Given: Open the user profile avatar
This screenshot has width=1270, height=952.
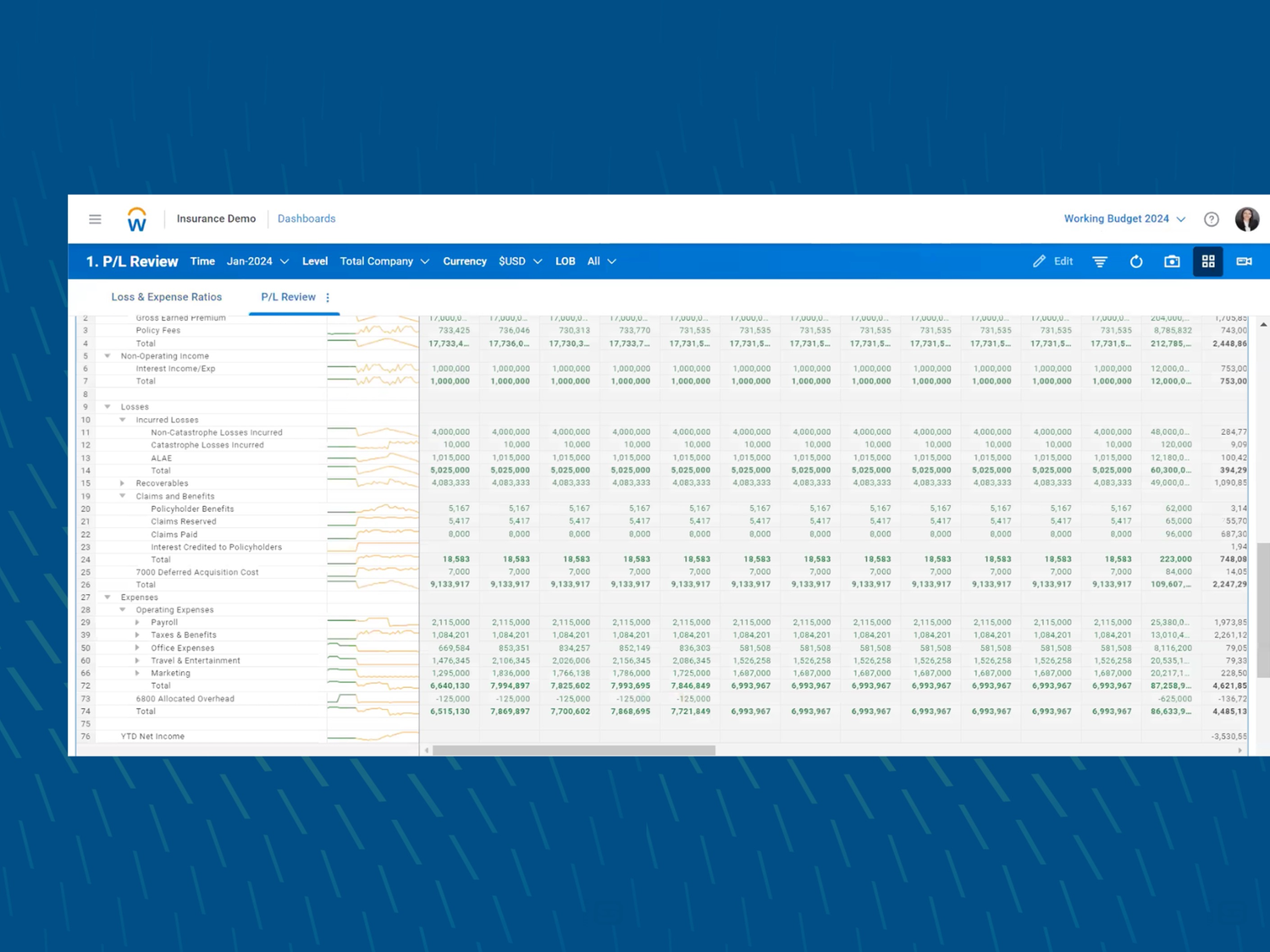Looking at the screenshot, I should 1247,219.
